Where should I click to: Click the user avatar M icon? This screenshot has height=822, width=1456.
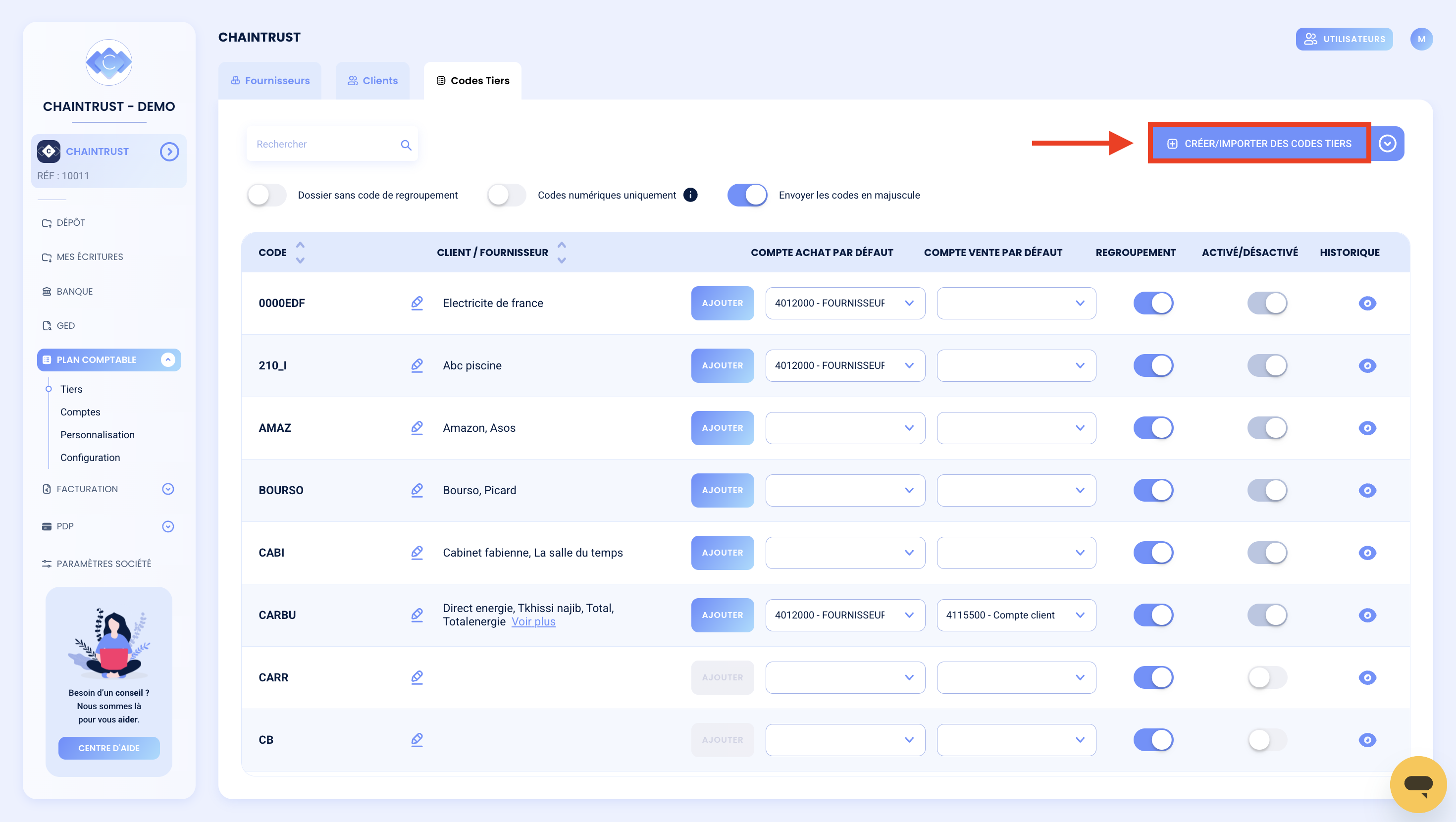(1421, 39)
